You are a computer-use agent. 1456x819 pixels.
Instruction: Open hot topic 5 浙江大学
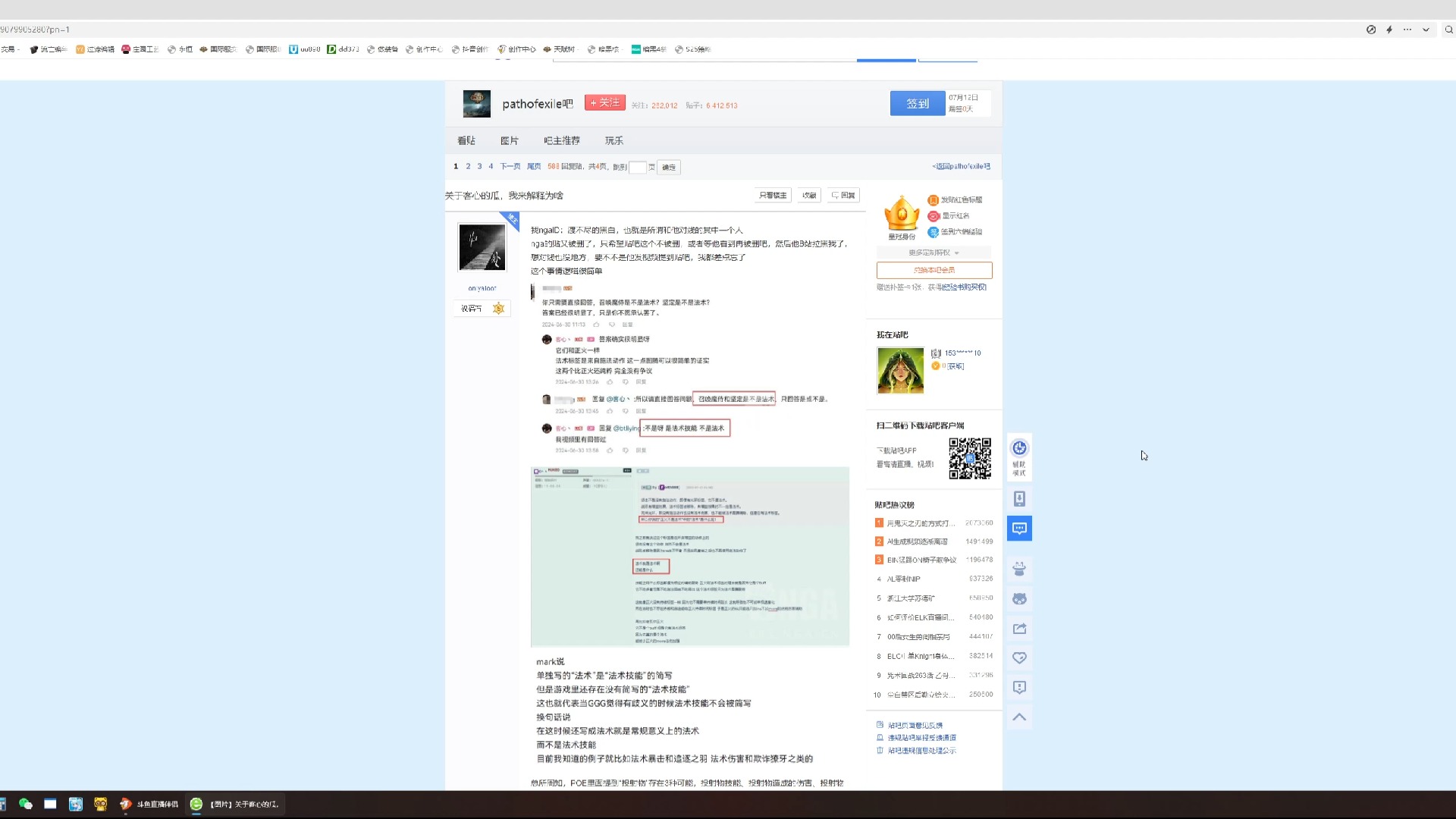click(911, 598)
